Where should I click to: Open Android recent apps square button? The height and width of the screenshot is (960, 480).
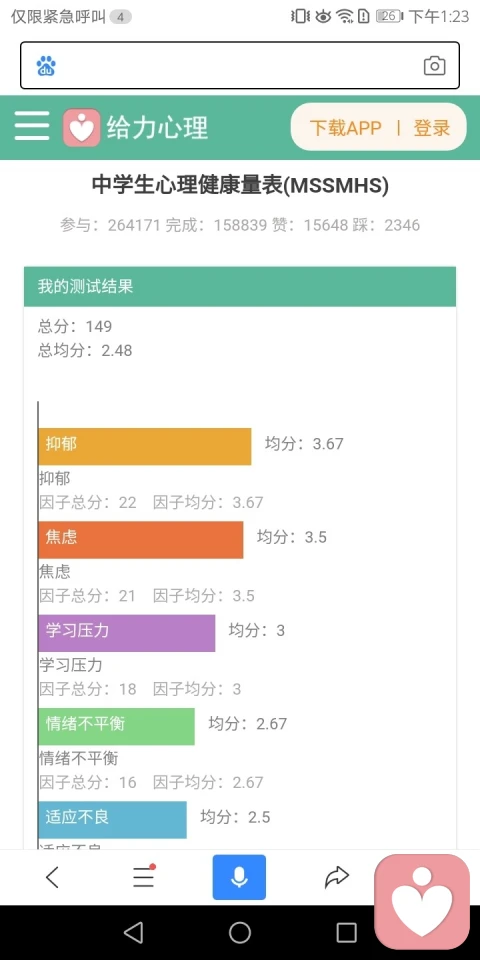[347, 932]
